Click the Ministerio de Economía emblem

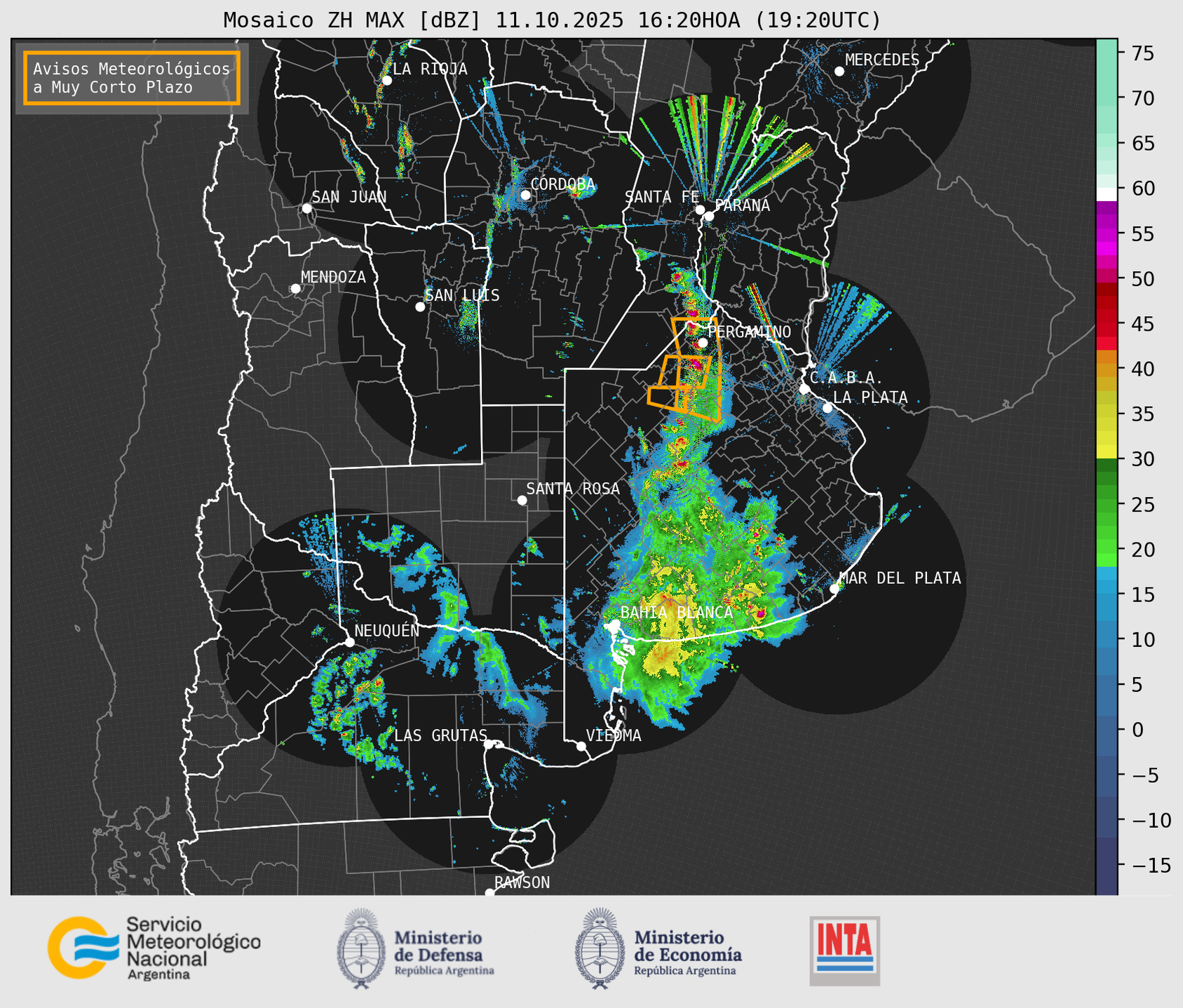click(600, 948)
